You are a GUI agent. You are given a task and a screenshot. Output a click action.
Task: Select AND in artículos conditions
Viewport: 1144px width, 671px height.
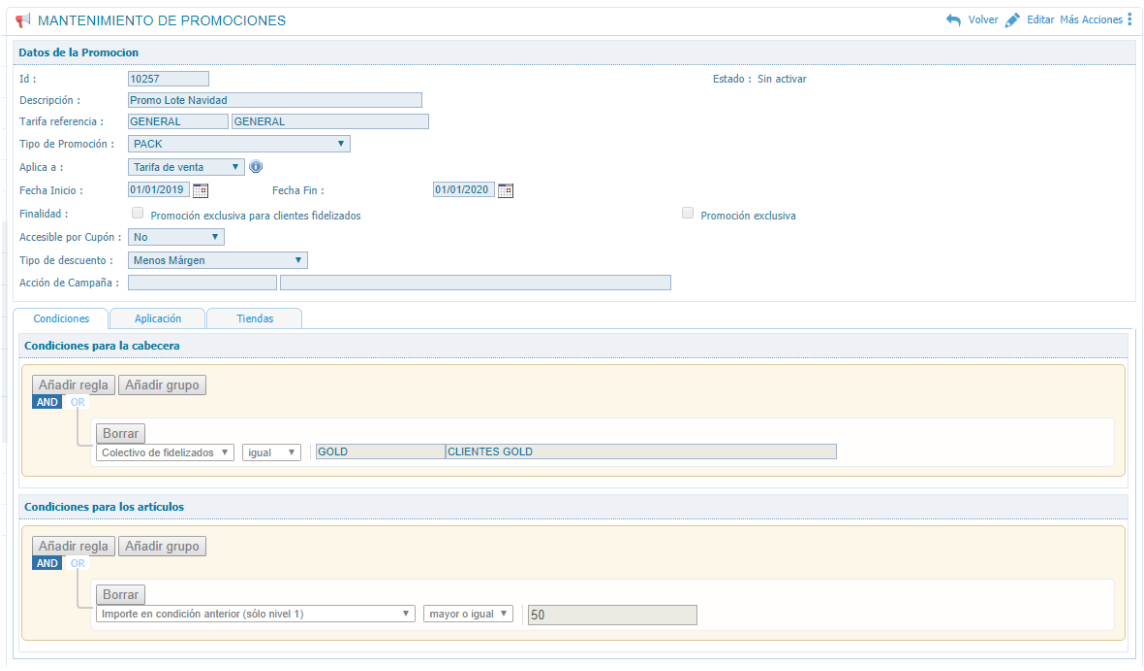[x=47, y=563]
